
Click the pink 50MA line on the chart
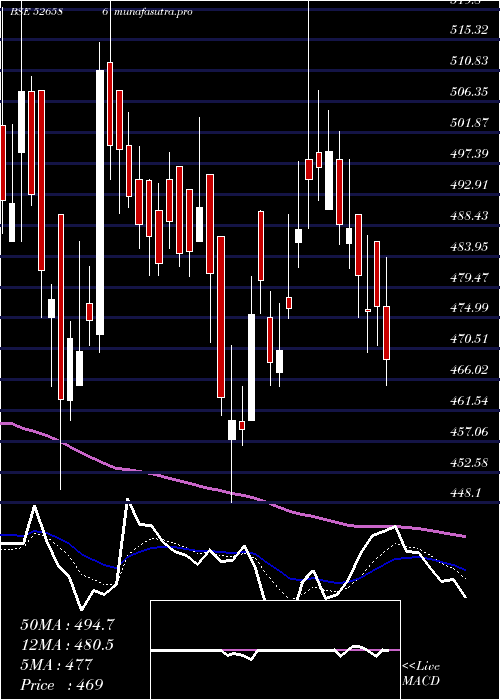coord(232,493)
